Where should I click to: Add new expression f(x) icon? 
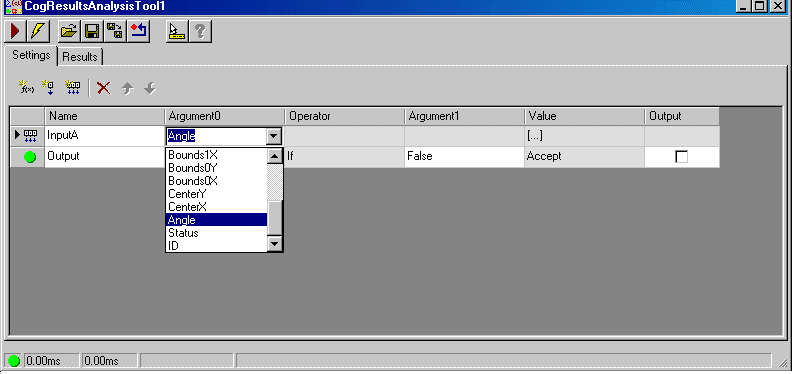(x=26, y=87)
